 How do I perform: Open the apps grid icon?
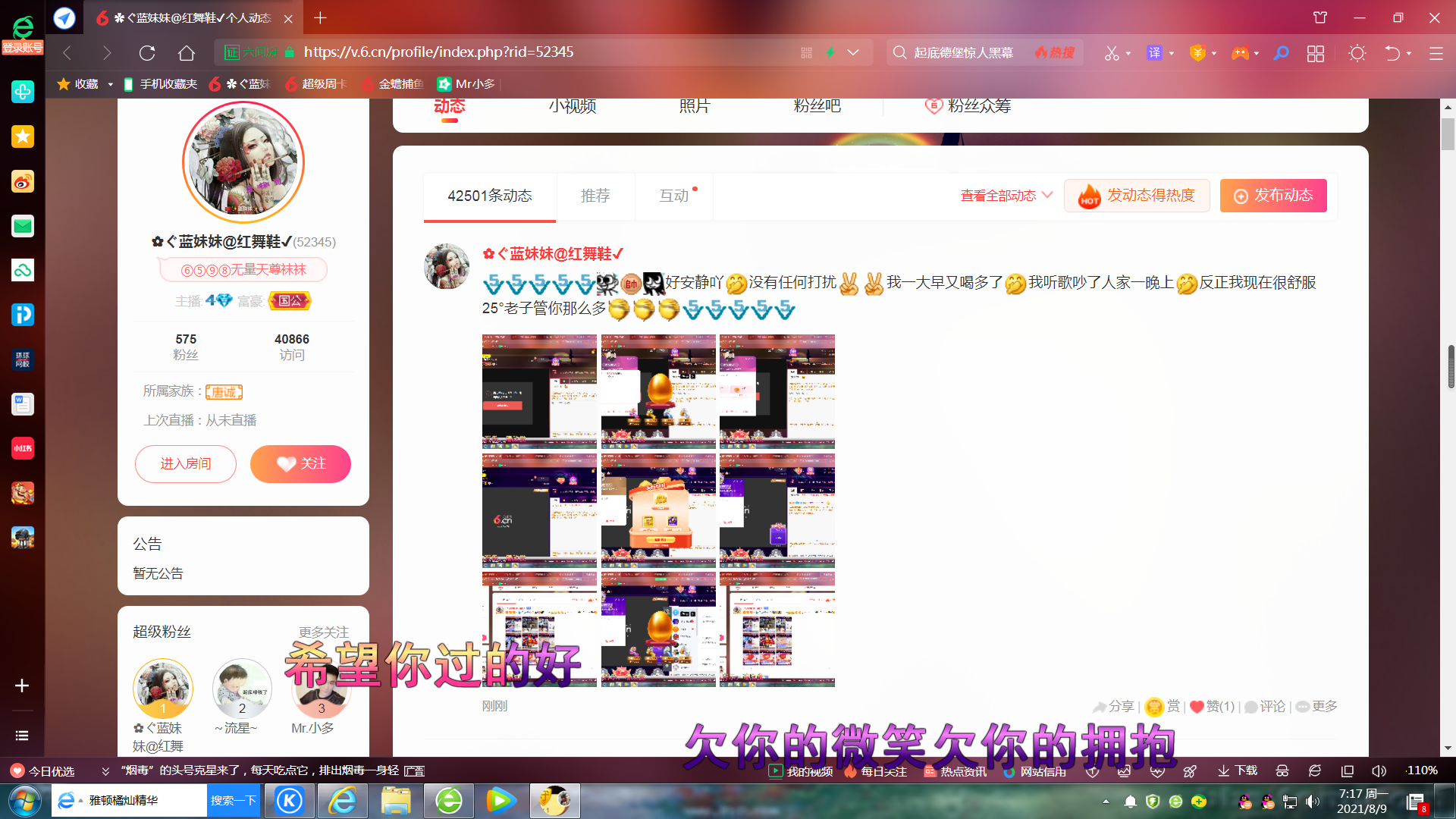[x=1316, y=53]
